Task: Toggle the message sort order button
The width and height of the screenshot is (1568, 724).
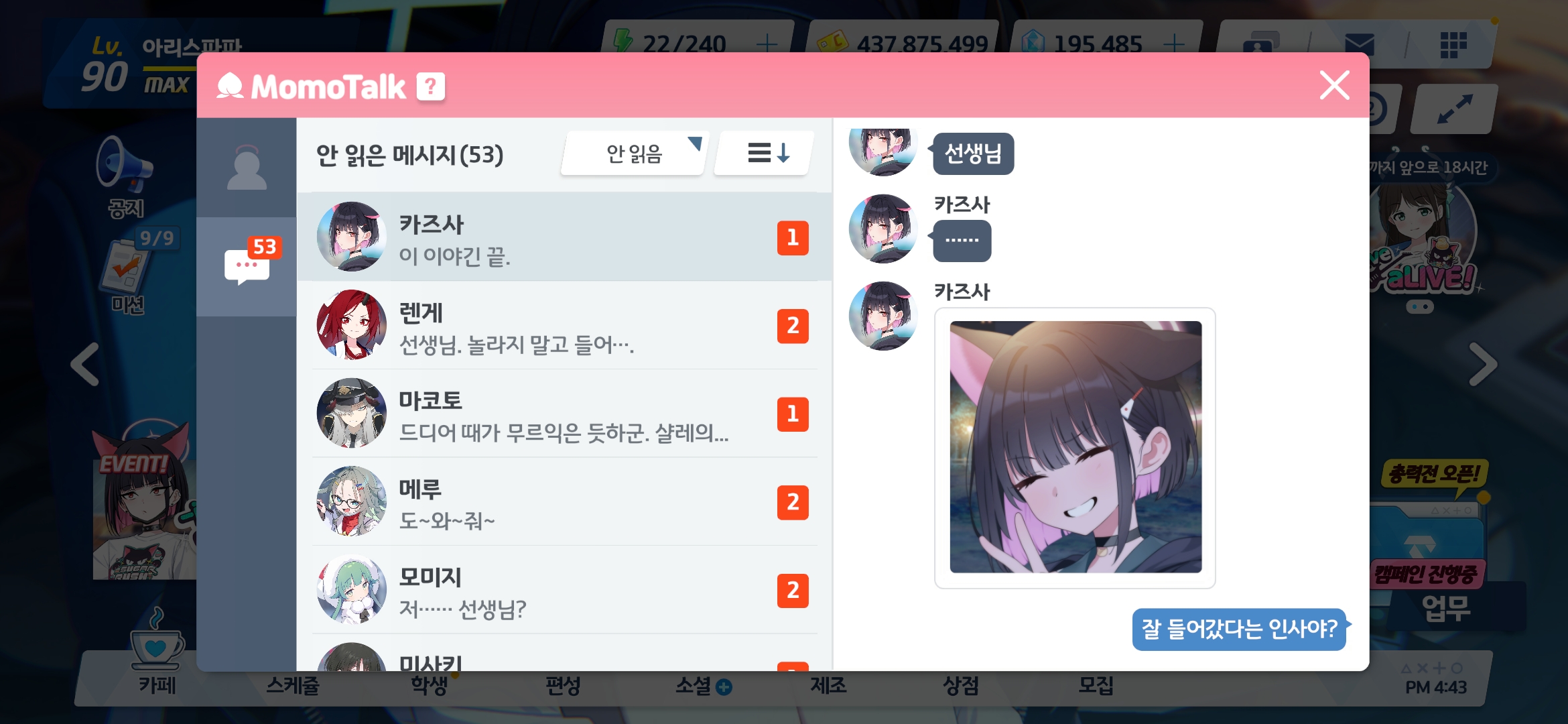Action: [x=766, y=154]
